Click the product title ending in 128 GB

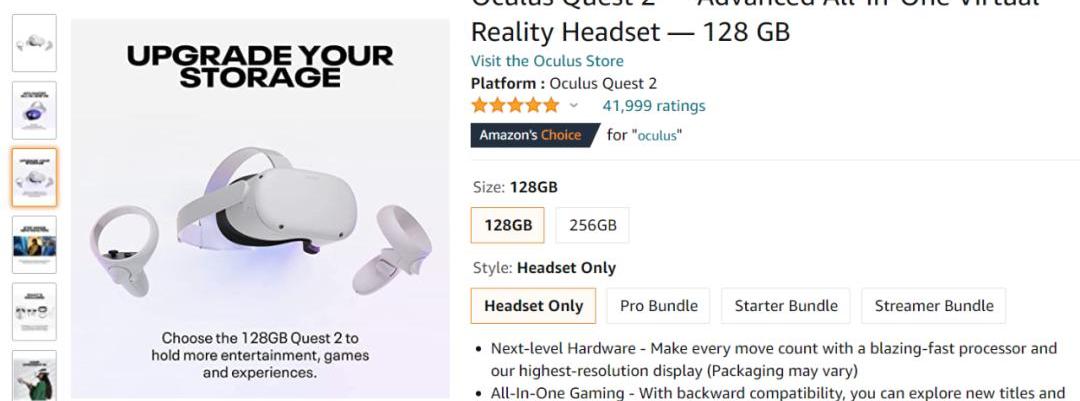point(630,32)
